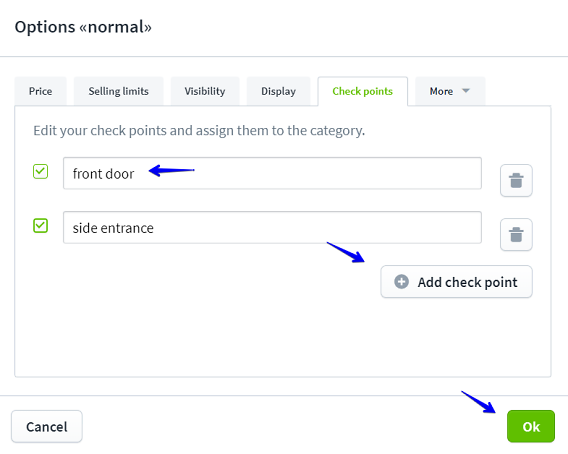The width and height of the screenshot is (568, 454).
Task: Uncheck the front door checkbox
Action: (x=40, y=171)
